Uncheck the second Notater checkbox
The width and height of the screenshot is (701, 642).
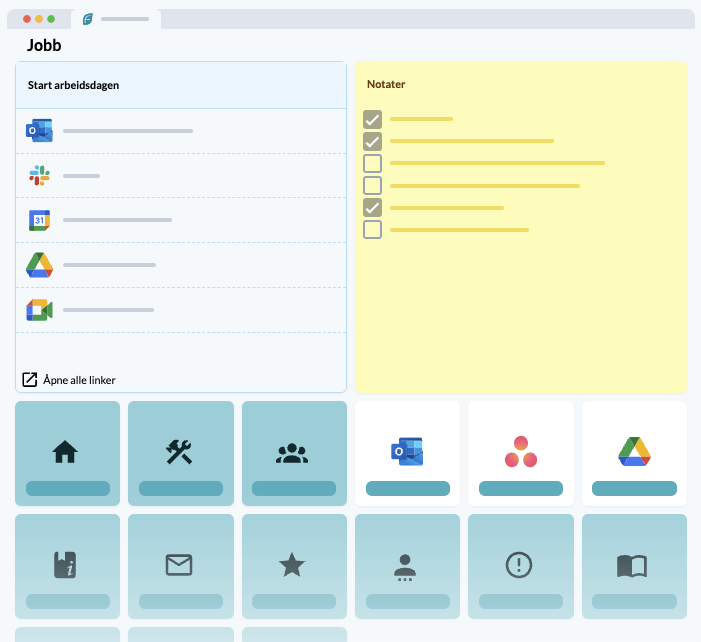point(372,141)
